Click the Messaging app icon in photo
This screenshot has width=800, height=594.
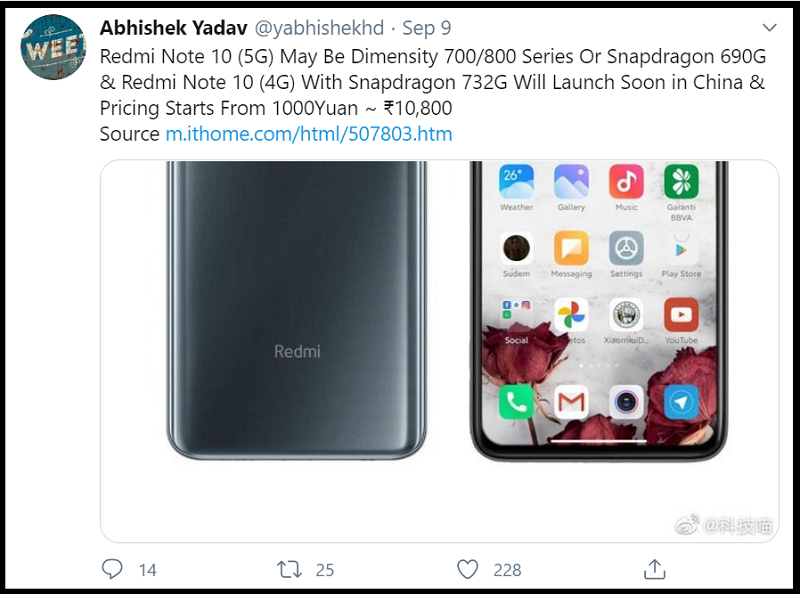(x=571, y=248)
